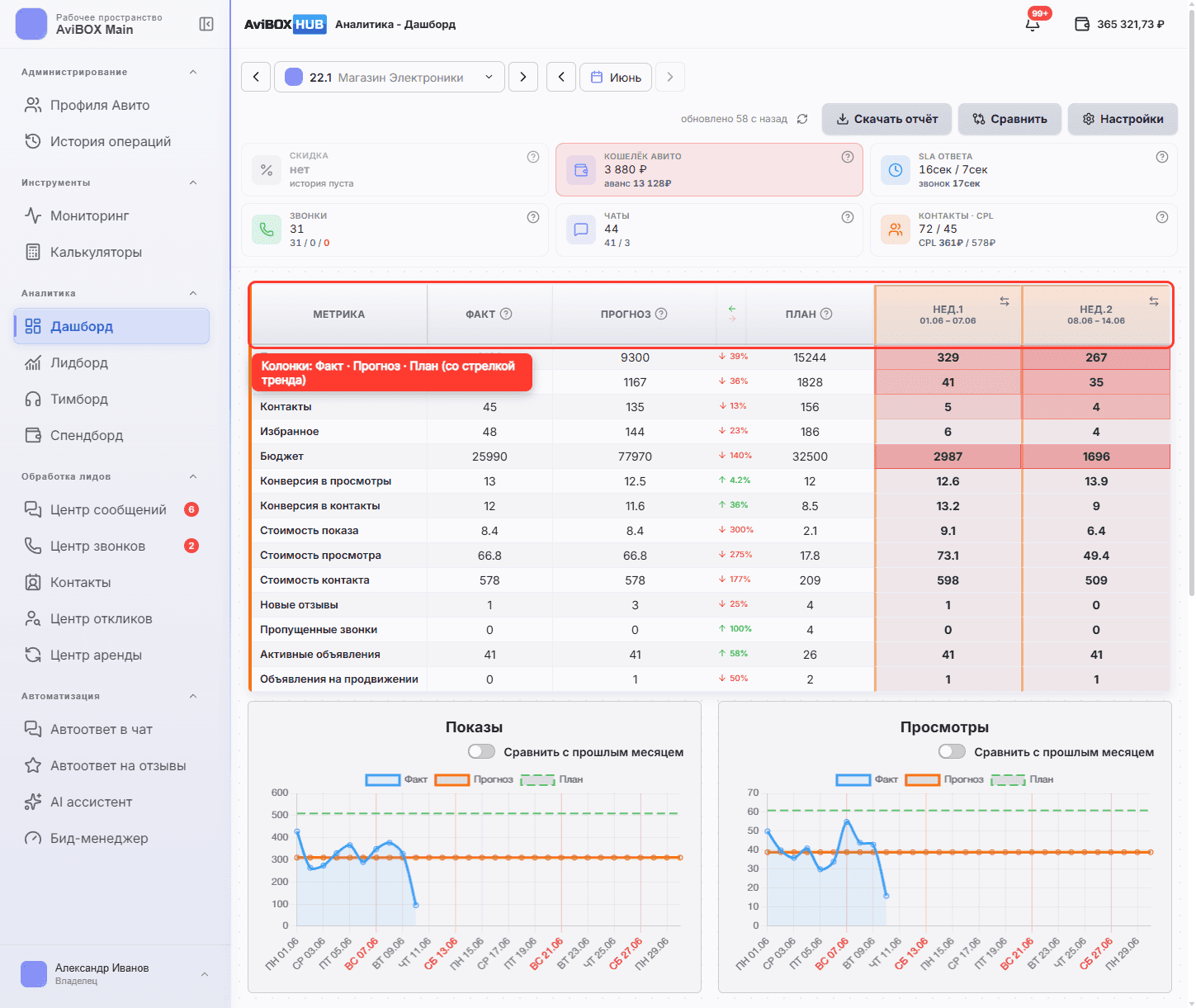Image resolution: width=1196 pixels, height=1008 pixels.
Task: Click the swap icon in НЕД.1 column
Action: pos(1005,301)
